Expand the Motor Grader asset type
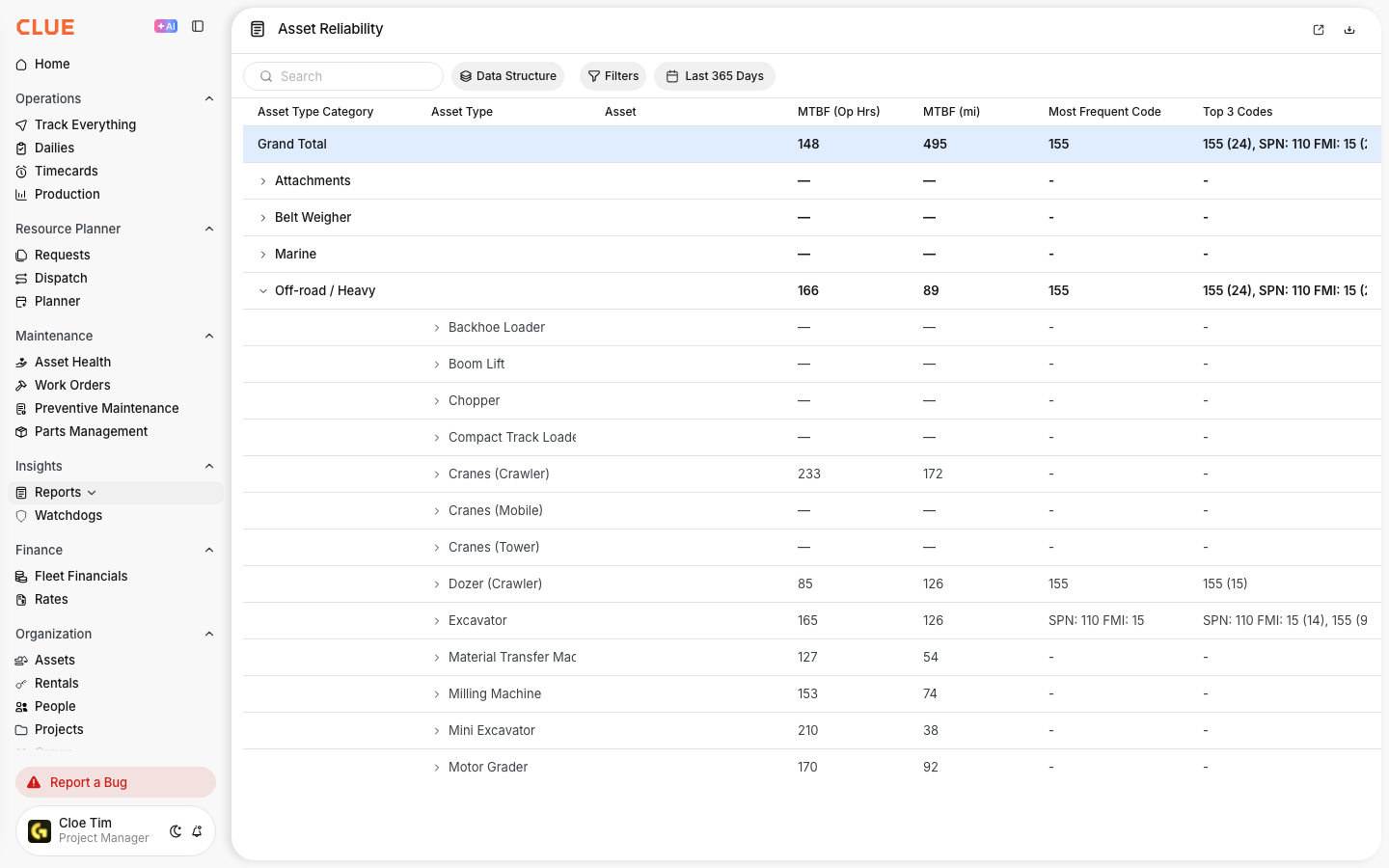Viewport: 1389px width, 868px height. (437, 768)
